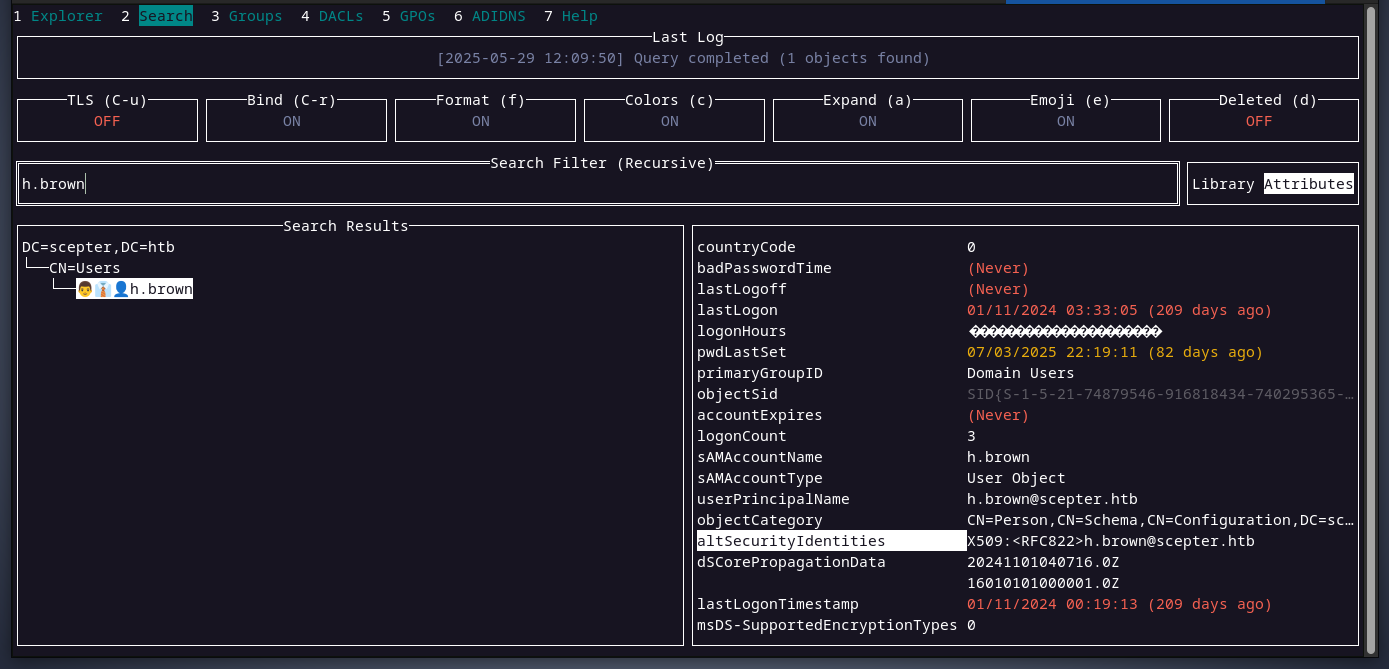Click the userPrincipalName value h.brown@scepter.htb
This screenshot has height=669, width=1389.
pos(1052,499)
